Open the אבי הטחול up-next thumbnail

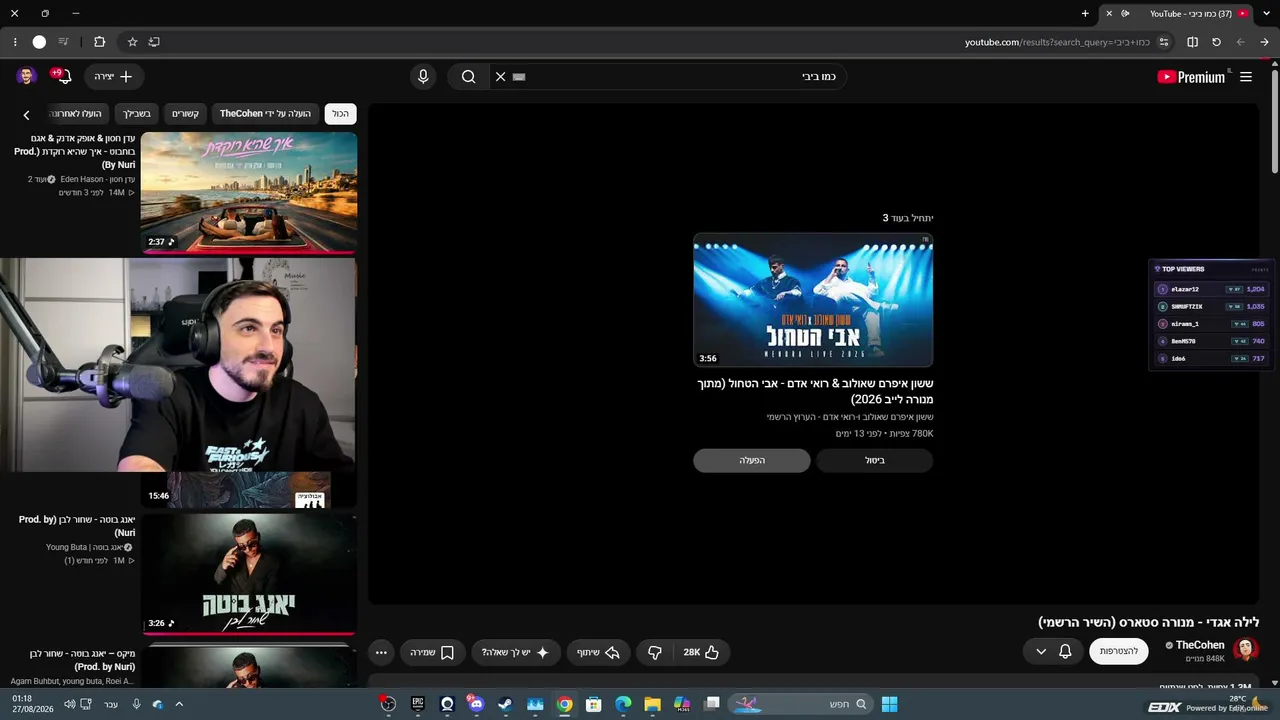point(813,301)
